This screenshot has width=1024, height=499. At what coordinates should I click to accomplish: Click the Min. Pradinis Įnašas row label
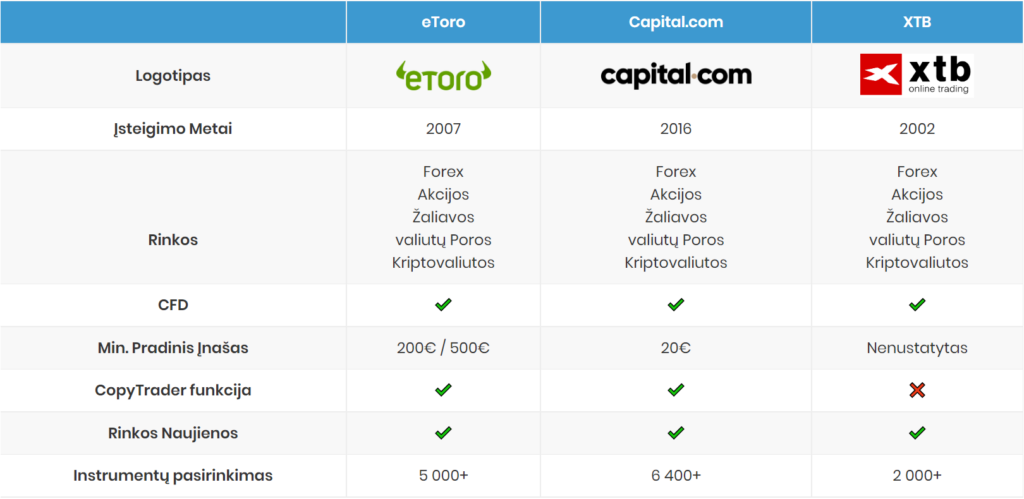[173, 348]
